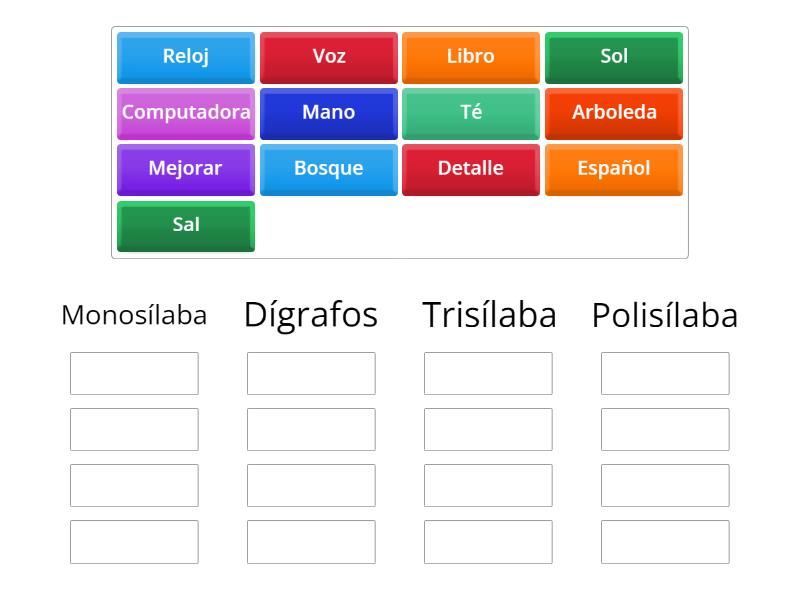Viewport: 800px width, 600px height.
Task: Click the Voz word tile
Action: coord(328,57)
